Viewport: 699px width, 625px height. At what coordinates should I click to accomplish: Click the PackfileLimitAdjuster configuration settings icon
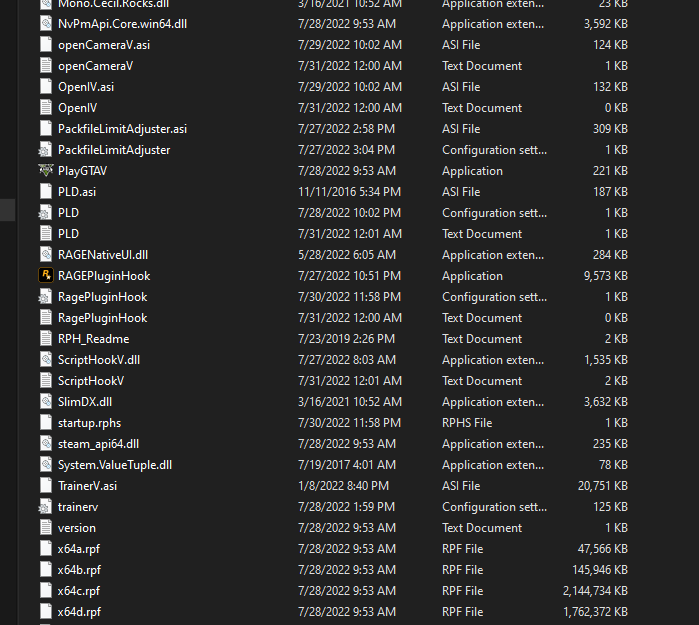tap(45, 150)
